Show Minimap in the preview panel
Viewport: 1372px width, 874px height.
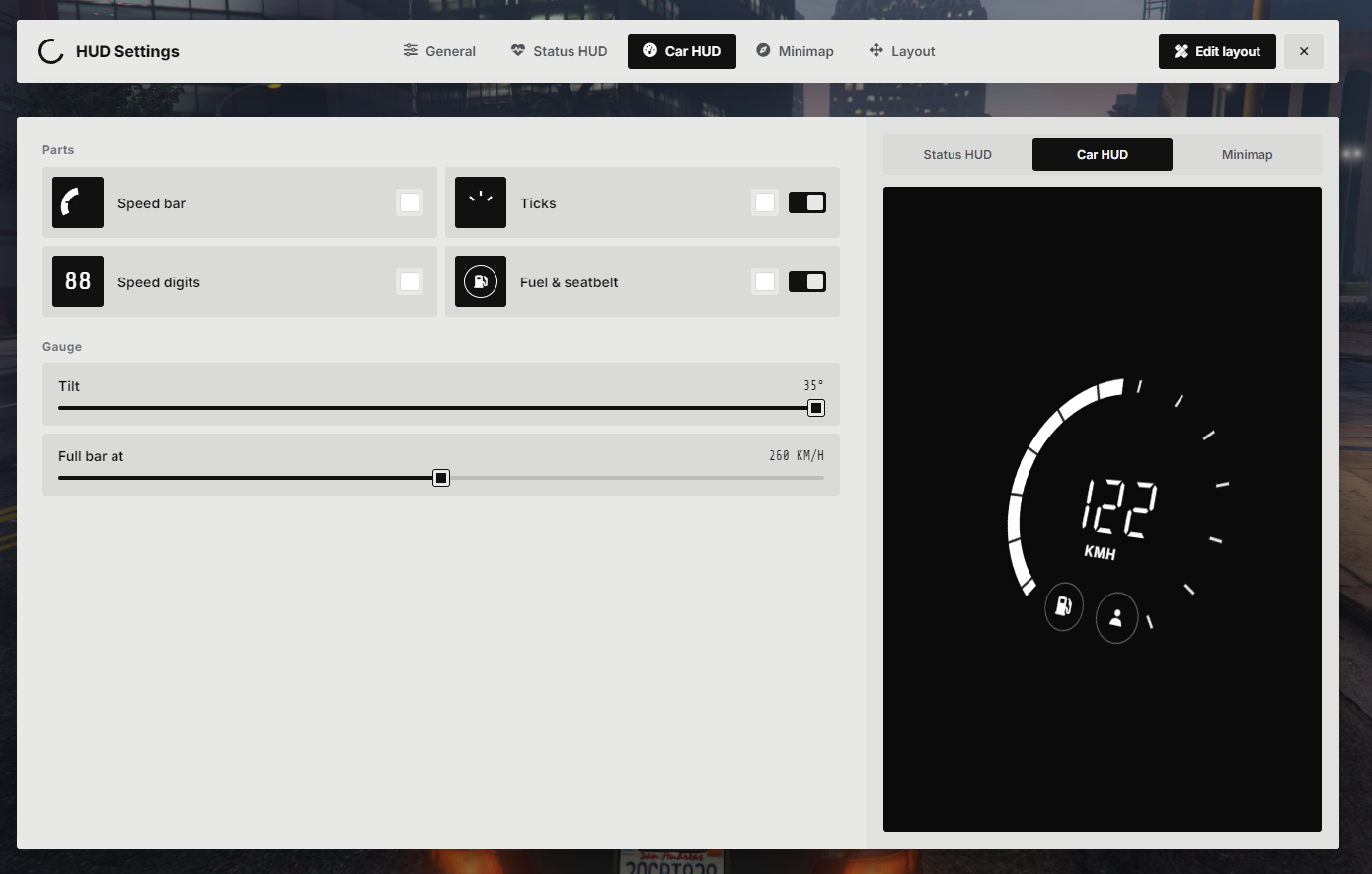click(1248, 154)
